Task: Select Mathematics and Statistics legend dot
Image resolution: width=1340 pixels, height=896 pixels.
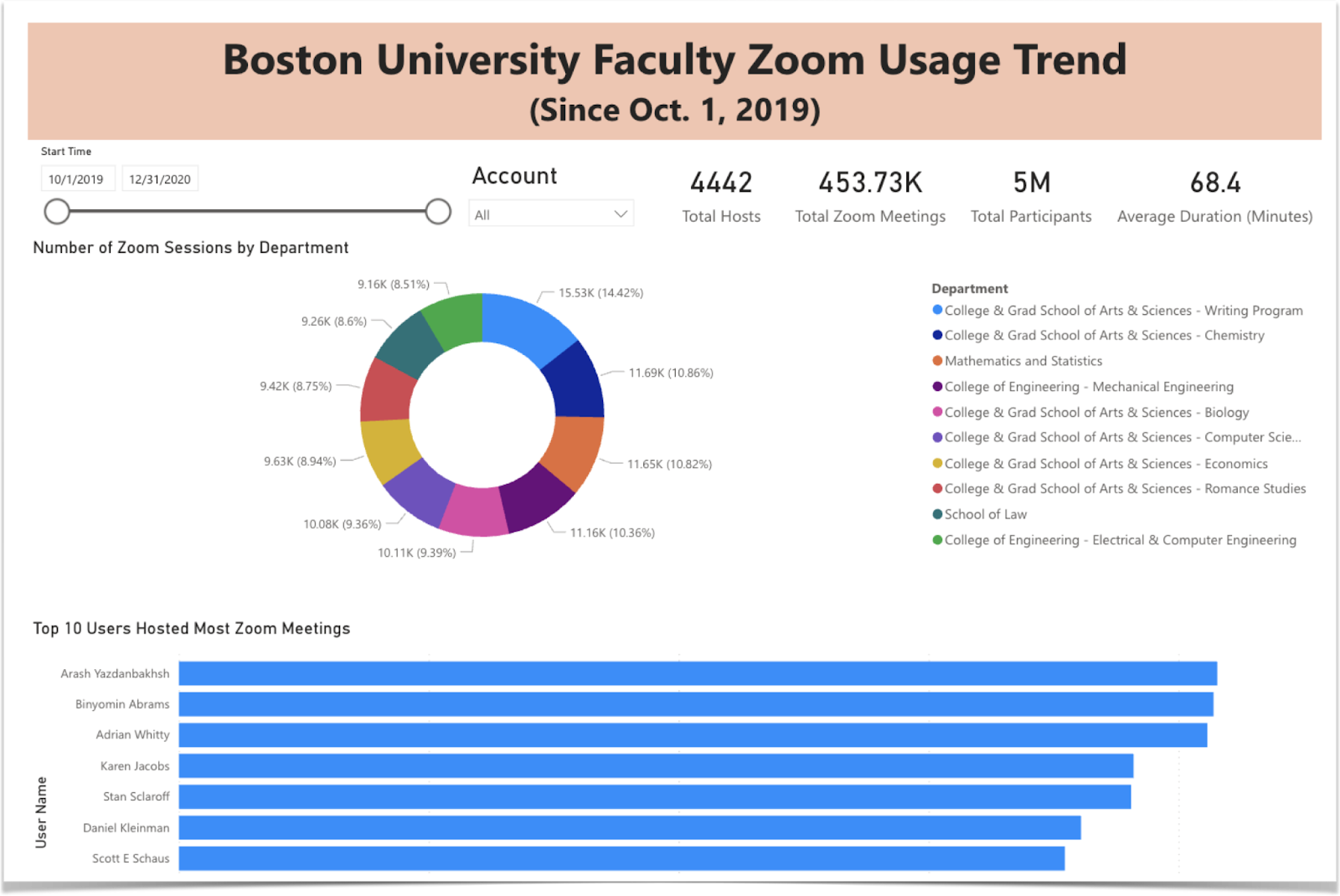Action: 937,361
